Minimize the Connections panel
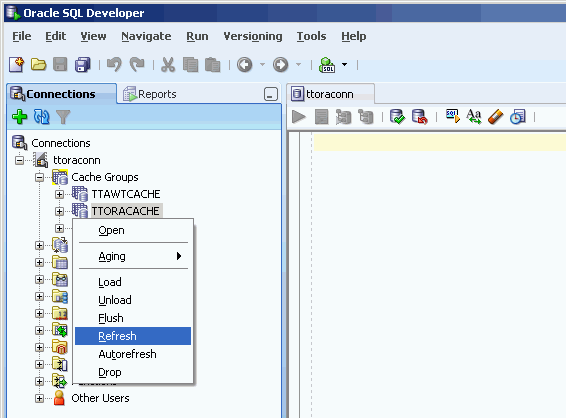The width and height of the screenshot is (566, 418). [270, 94]
